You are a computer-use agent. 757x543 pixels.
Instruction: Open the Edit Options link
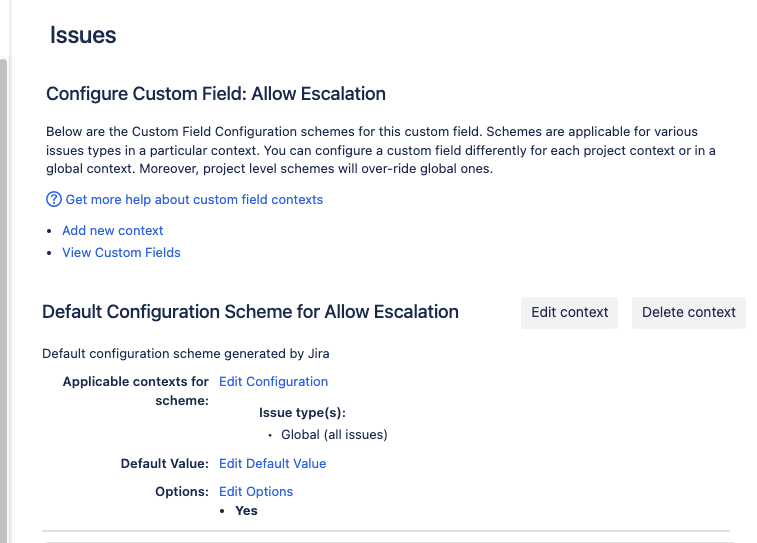256,491
